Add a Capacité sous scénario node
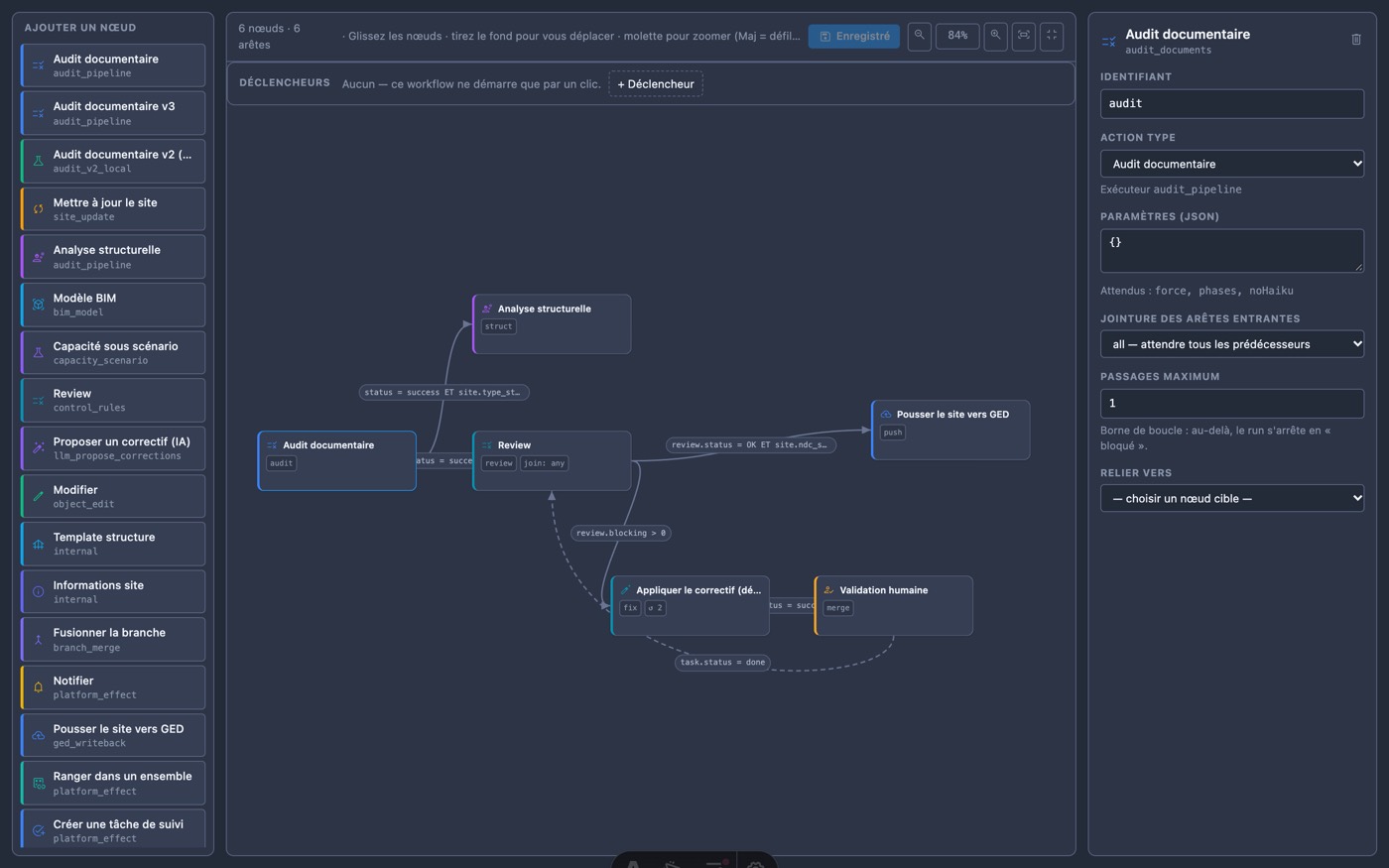 (x=113, y=352)
